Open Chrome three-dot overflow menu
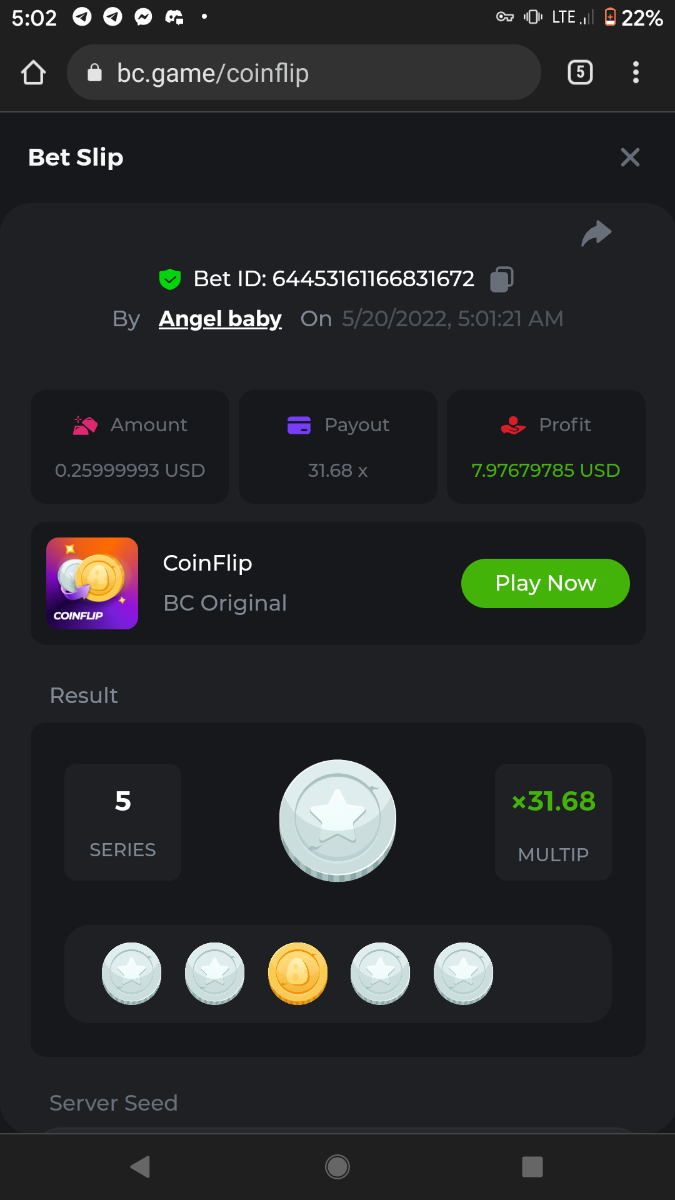 pos(636,72)
